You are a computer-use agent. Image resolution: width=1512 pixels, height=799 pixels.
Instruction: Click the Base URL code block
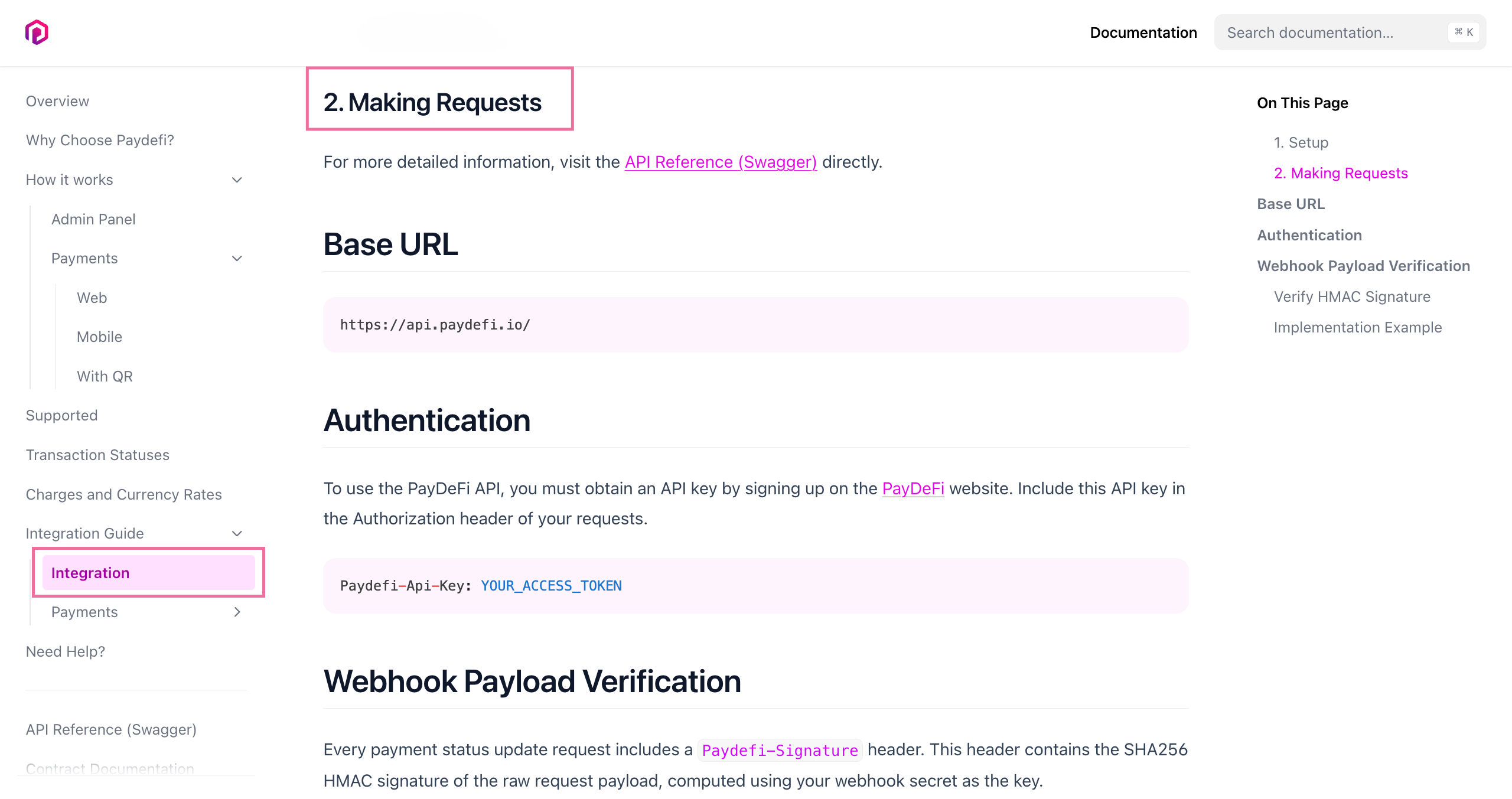click(x=755, y=325)
